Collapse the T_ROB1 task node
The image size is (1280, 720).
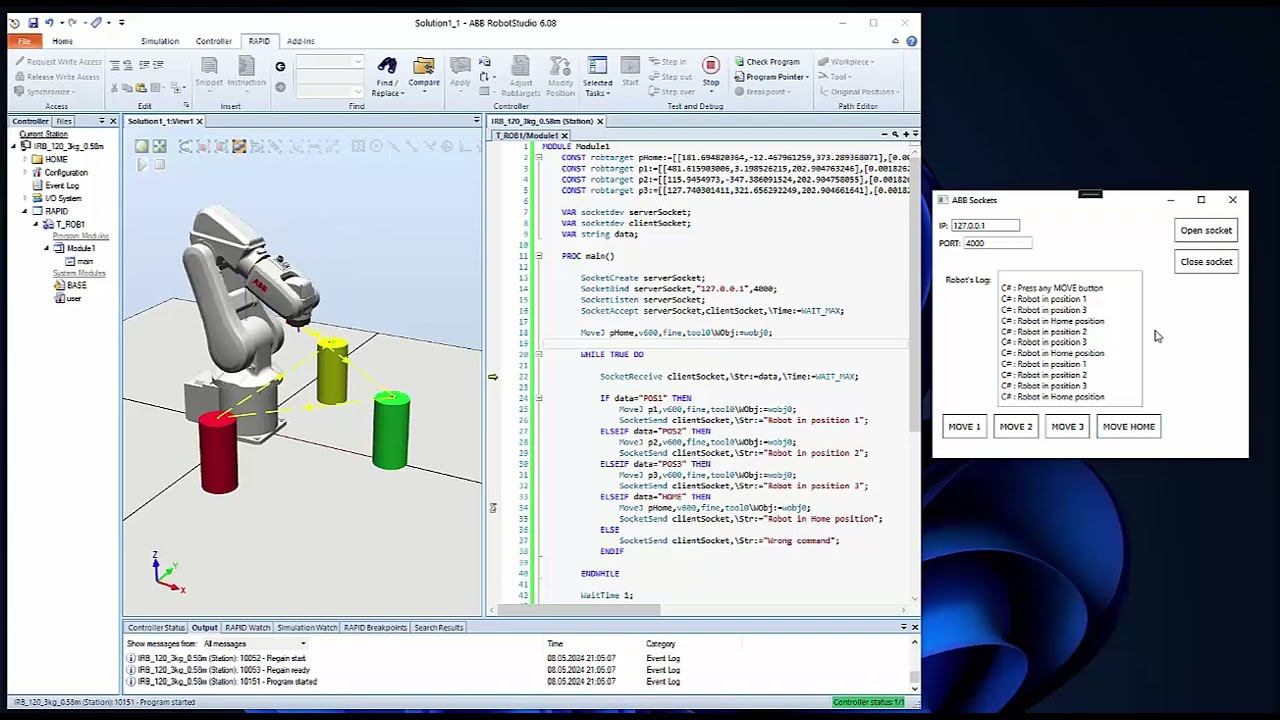click(35, 224)
